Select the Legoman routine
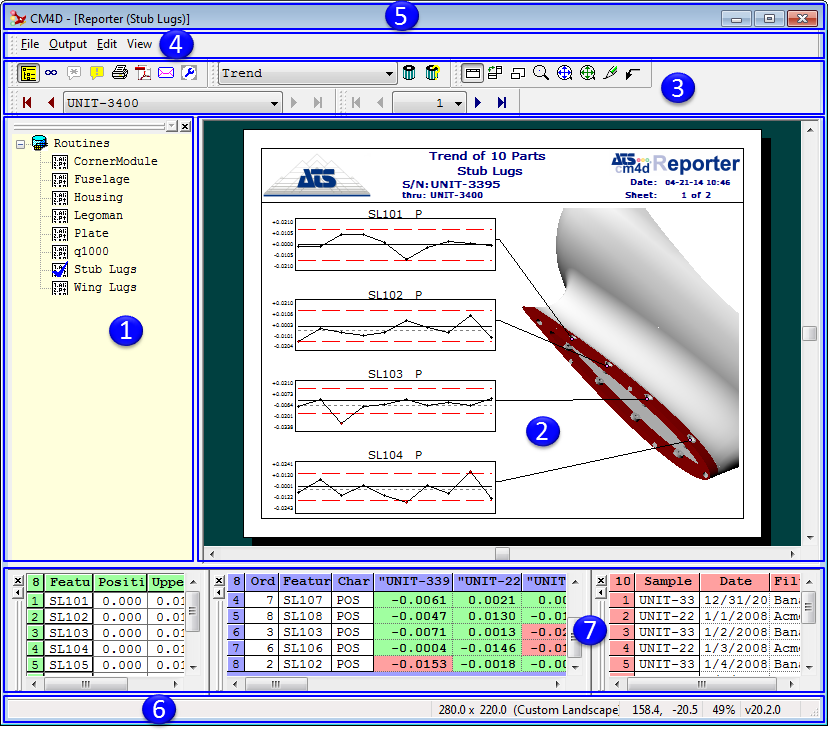The width and height of the screenshot is (828, 730). 98,215
